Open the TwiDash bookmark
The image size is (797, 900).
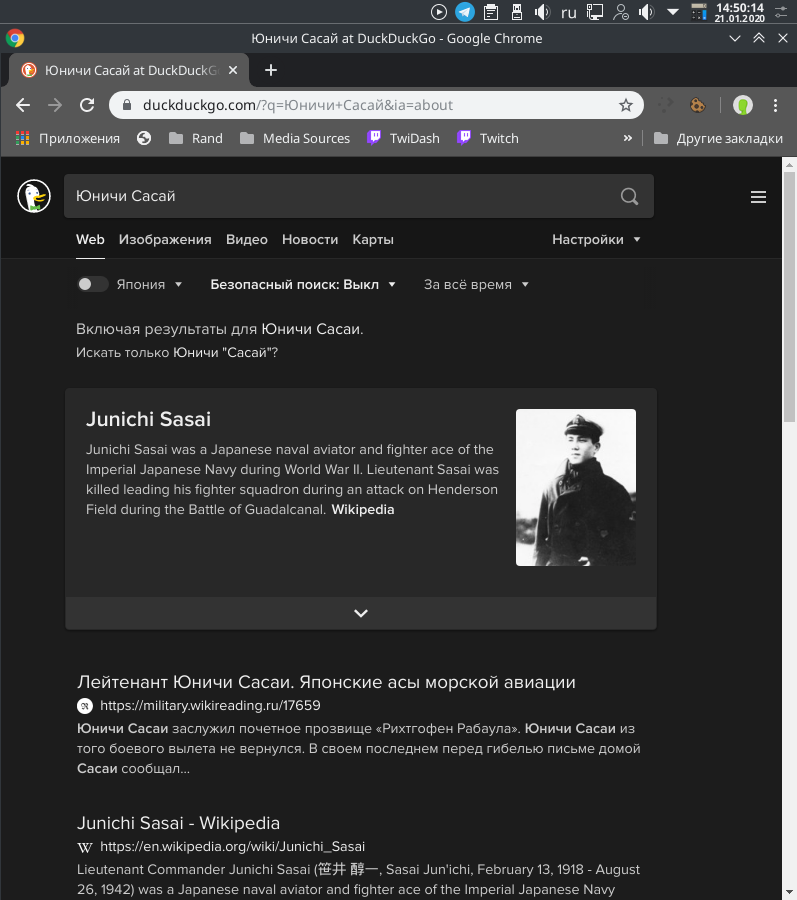[x=403, y=138]
